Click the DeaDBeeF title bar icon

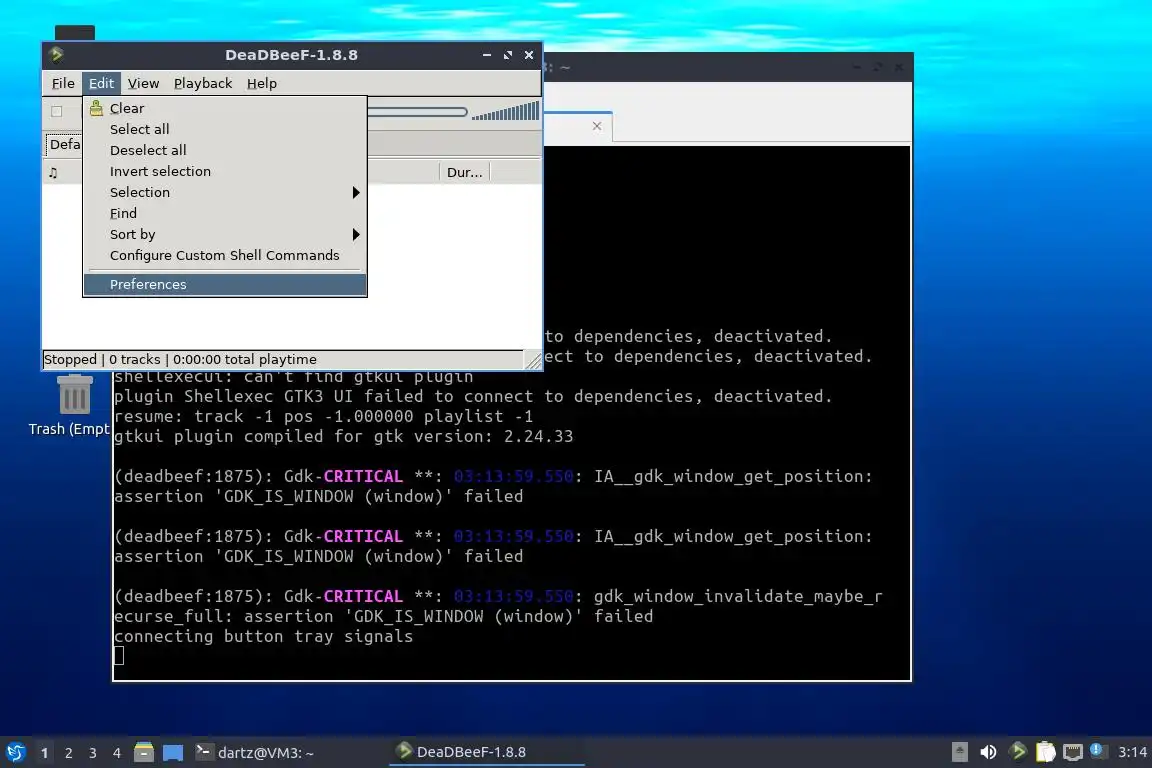tap(57, 55)
